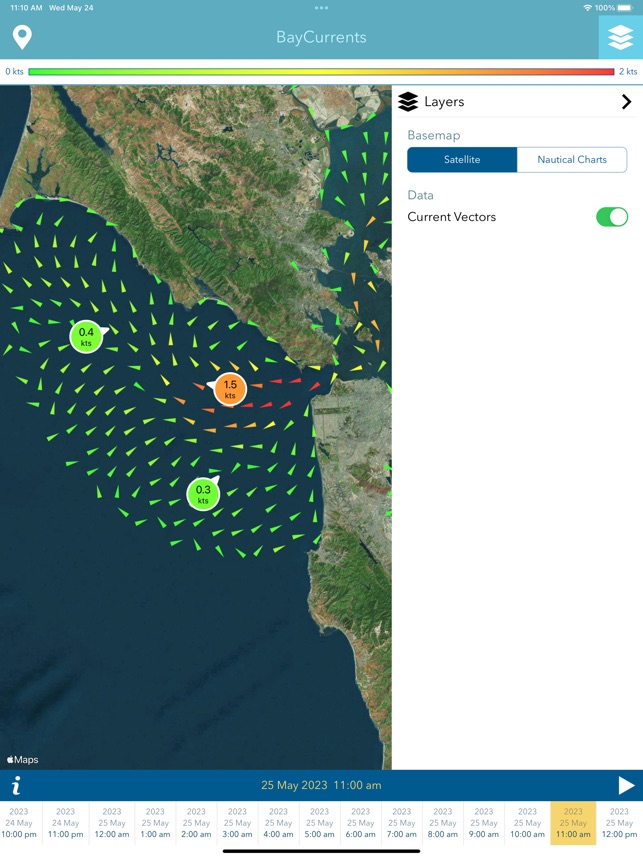The image size is (643, 858).
Task: Tap the three-dot multitasking indicator at top
Action: pyautogui.click(x=321, y=8)
